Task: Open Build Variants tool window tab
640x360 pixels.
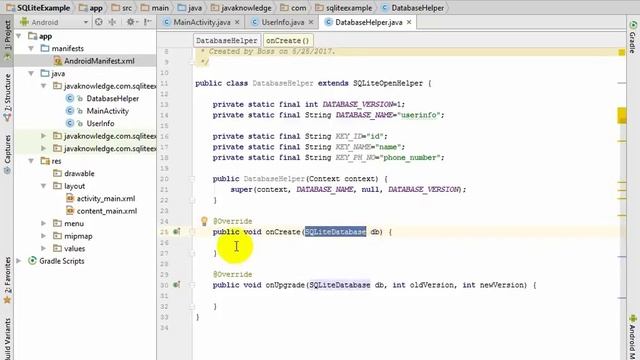Action: pos(7,339)
